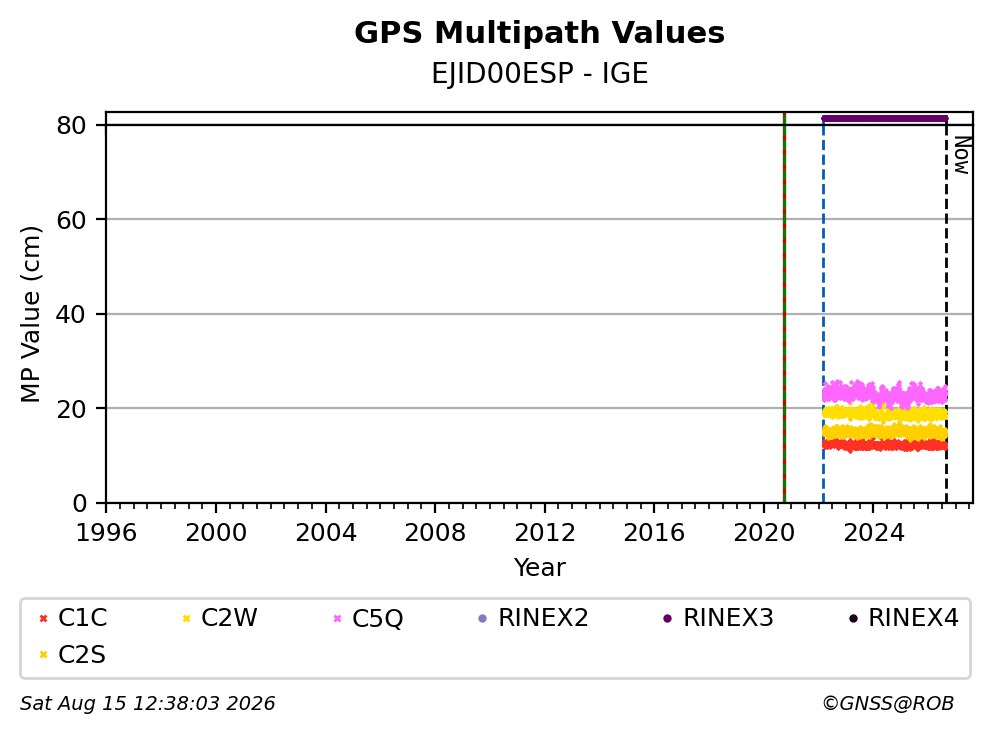Image resolution: width=992 pixels, height=734 pixels.
Task: Click the ©GNSS@ROB credit text
Action: 888,703
